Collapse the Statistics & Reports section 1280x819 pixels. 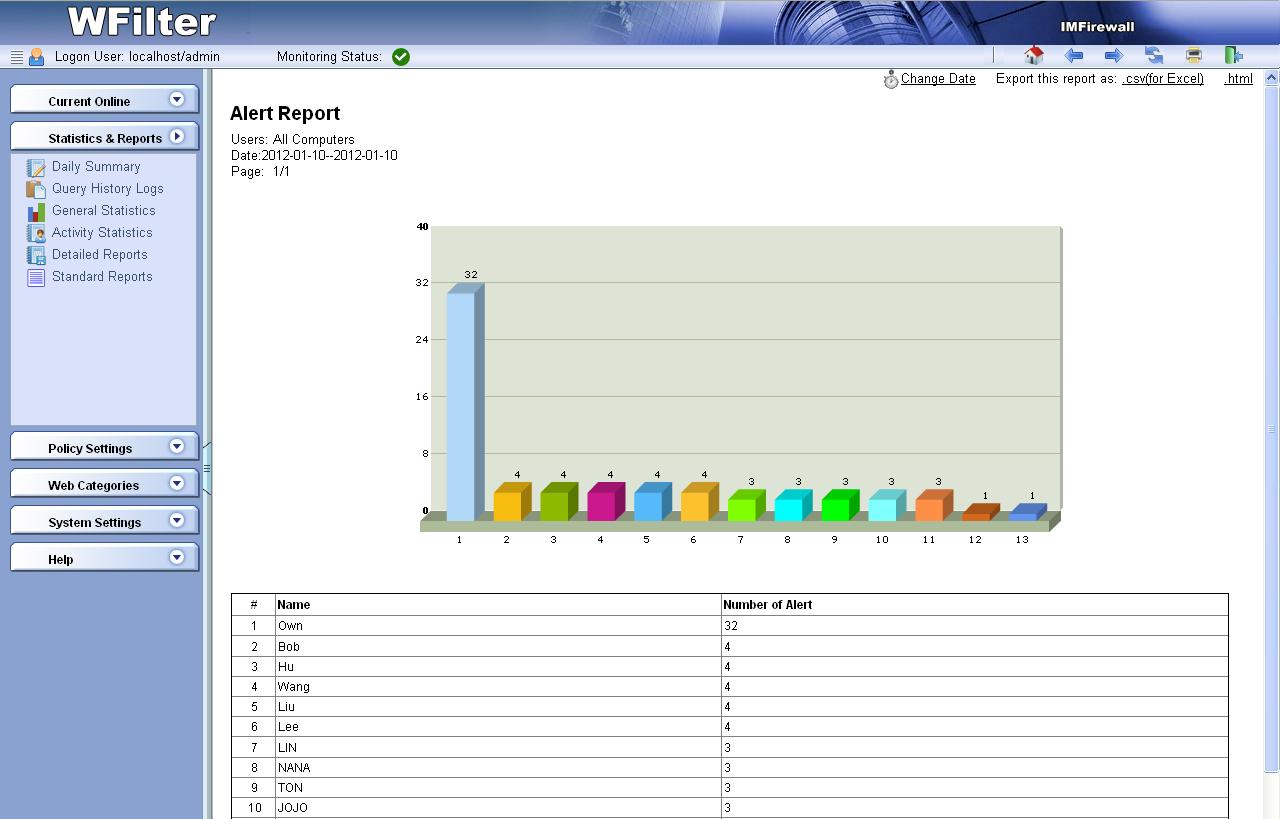point(177,137)
